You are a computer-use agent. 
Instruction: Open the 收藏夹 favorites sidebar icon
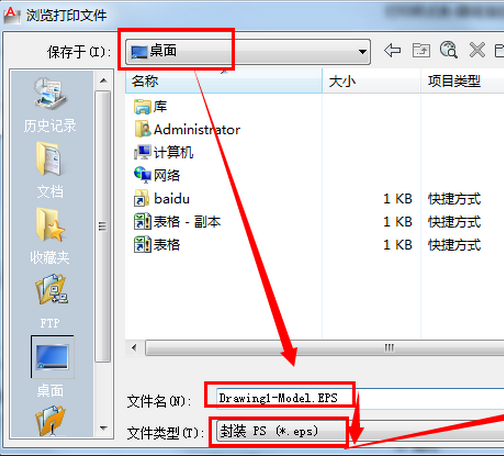[50, 236]
